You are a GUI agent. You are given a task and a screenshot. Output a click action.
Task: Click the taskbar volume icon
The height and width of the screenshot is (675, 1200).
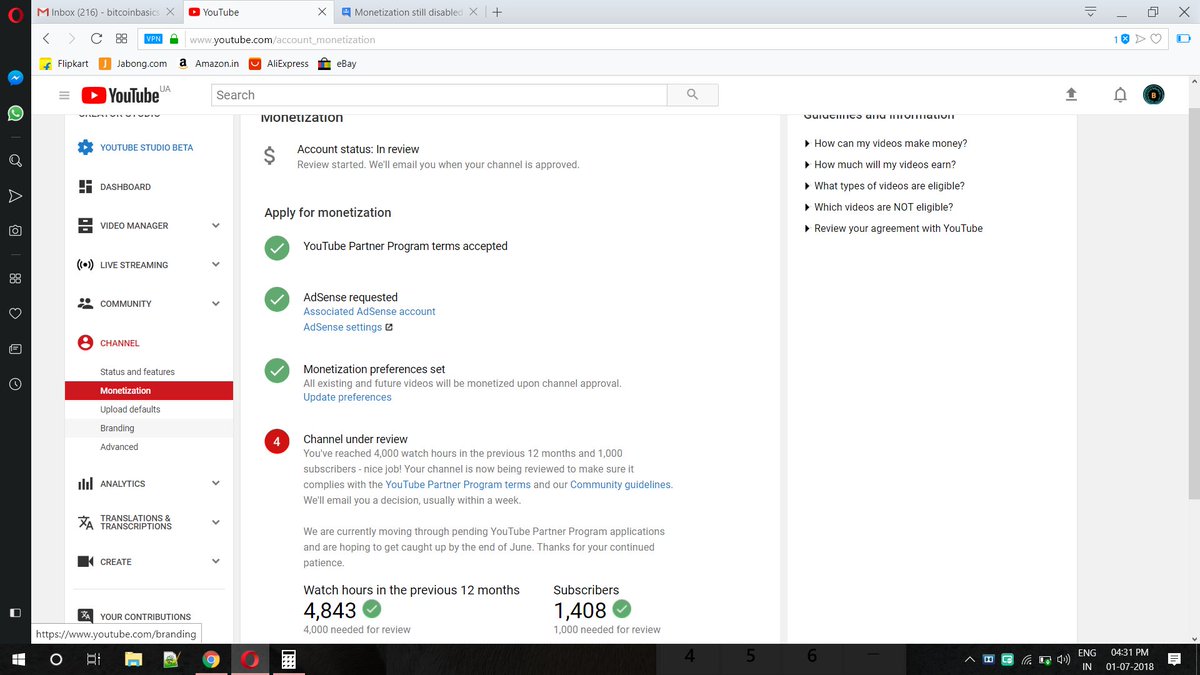coord(1063,659)
